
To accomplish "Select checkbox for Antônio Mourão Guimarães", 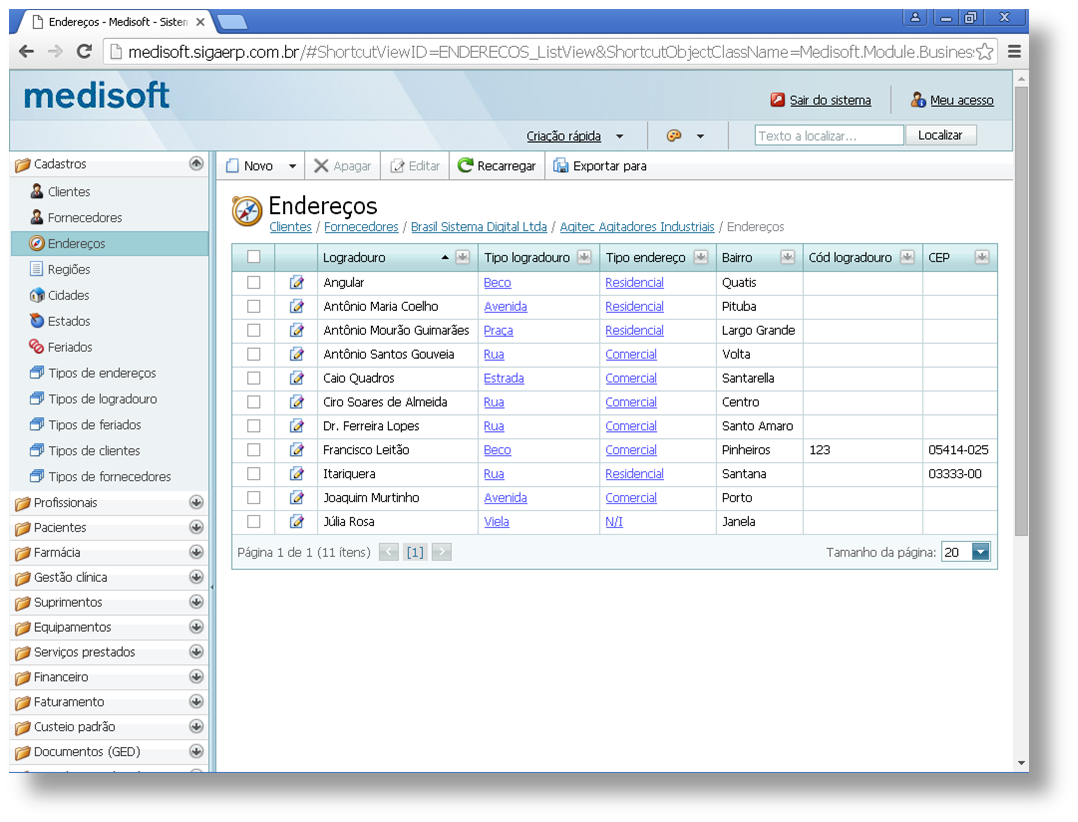I will (254, 331).
